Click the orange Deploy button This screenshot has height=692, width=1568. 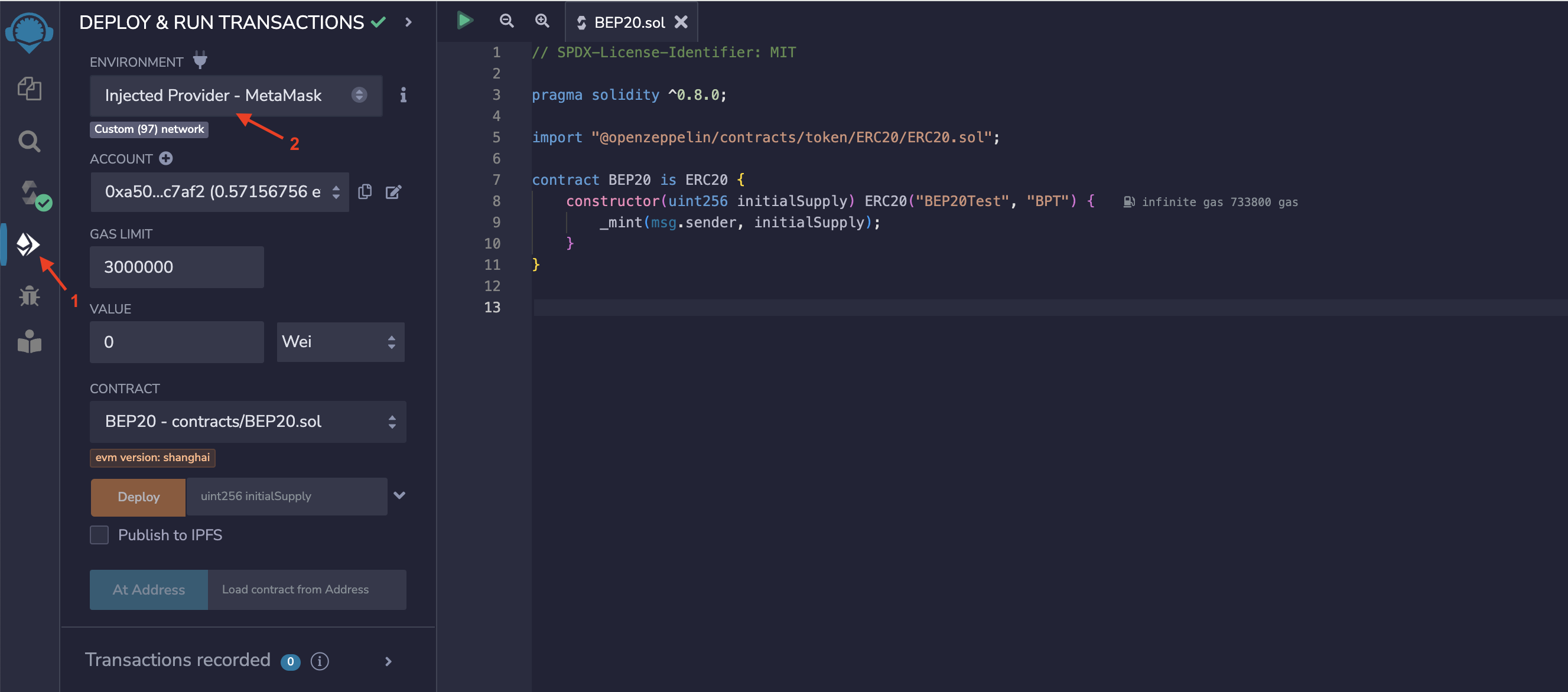point(138,497)
